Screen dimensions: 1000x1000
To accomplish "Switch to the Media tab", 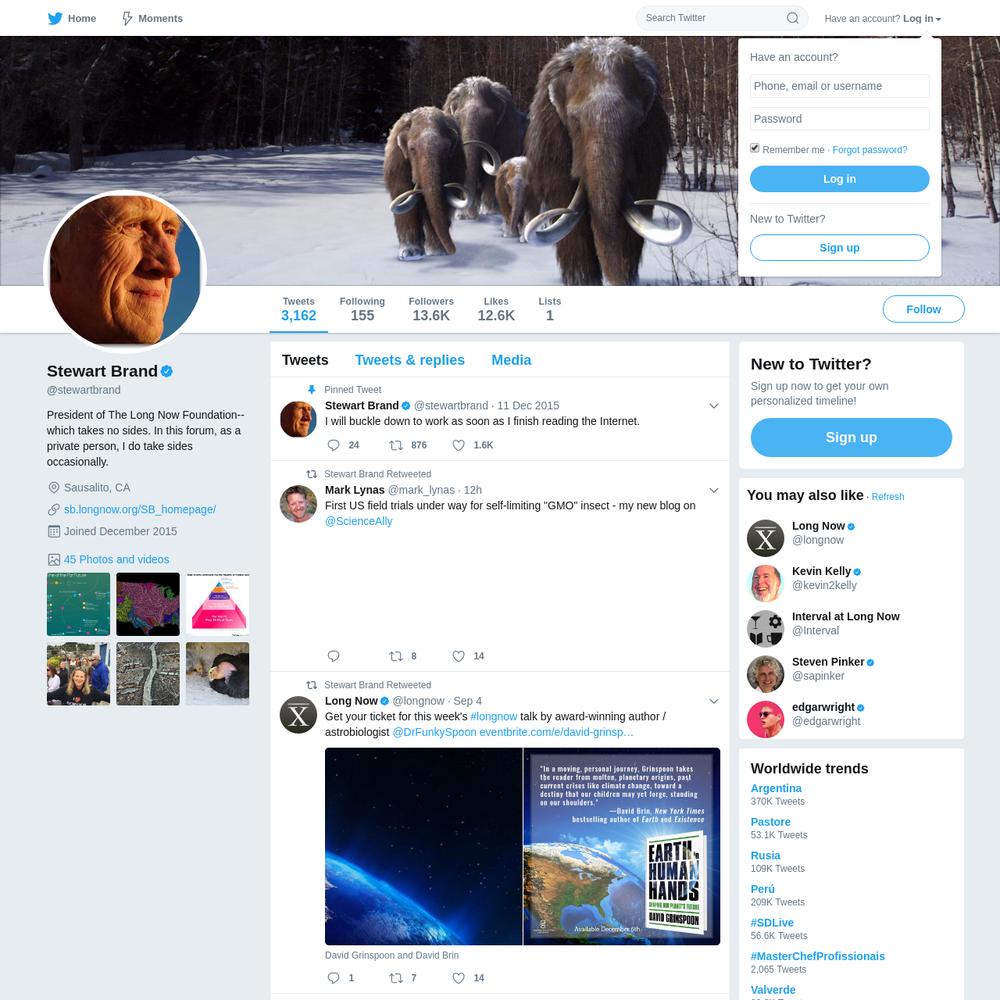I will point(511,360).
